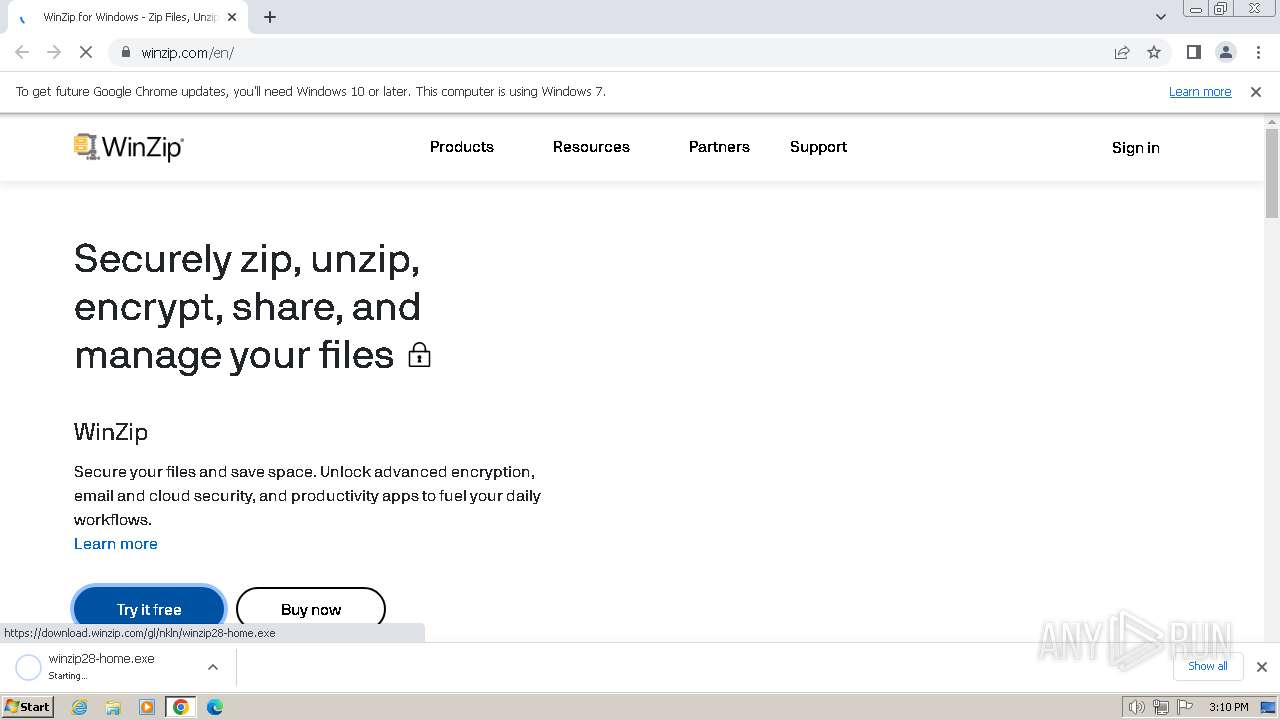The height and width of the screenshot is (720, 1280).
Task: Show all downloads
Action: 1208,667
